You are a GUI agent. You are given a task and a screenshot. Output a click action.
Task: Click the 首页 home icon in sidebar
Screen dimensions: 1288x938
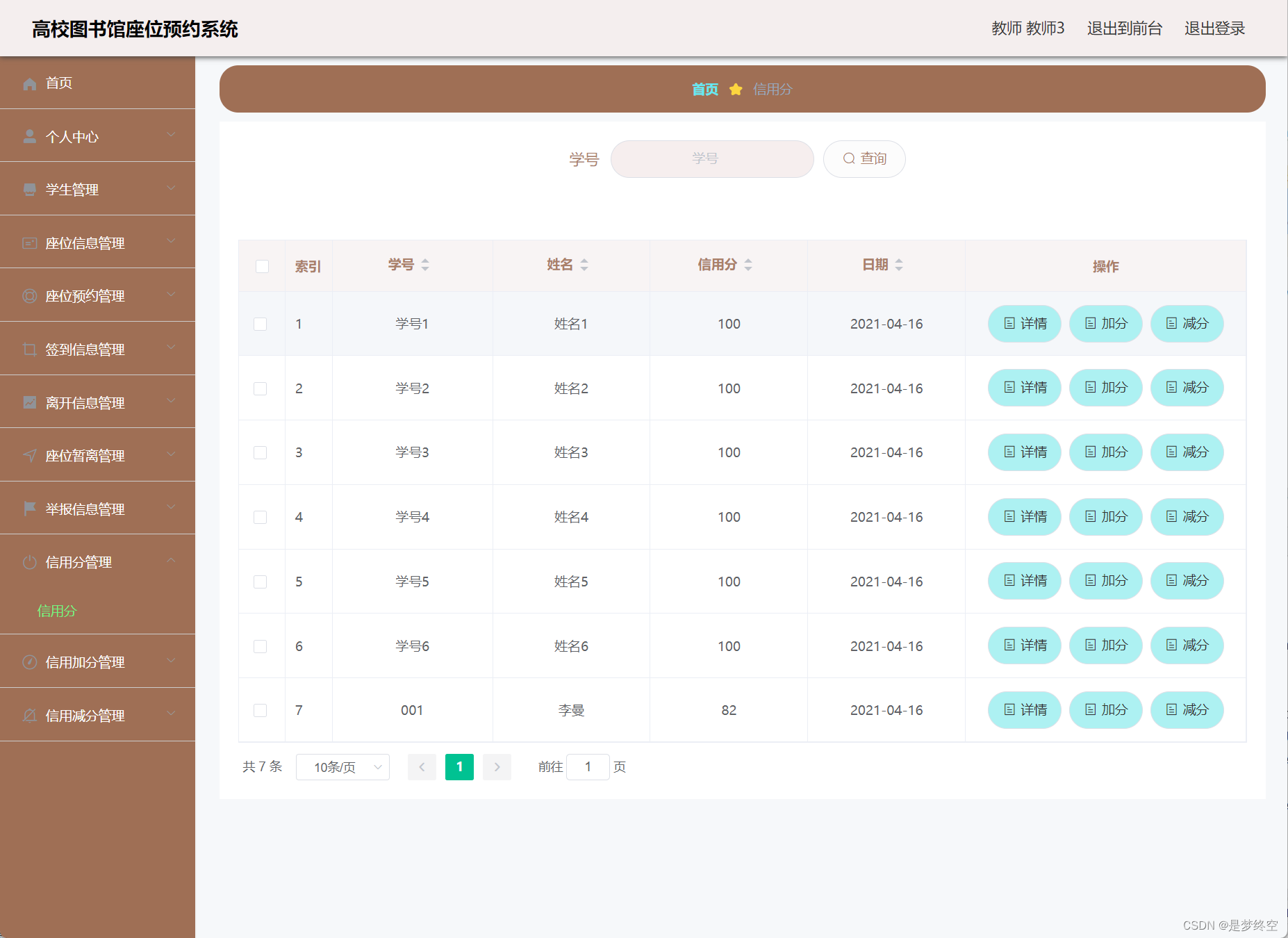[x=29, y=83]
